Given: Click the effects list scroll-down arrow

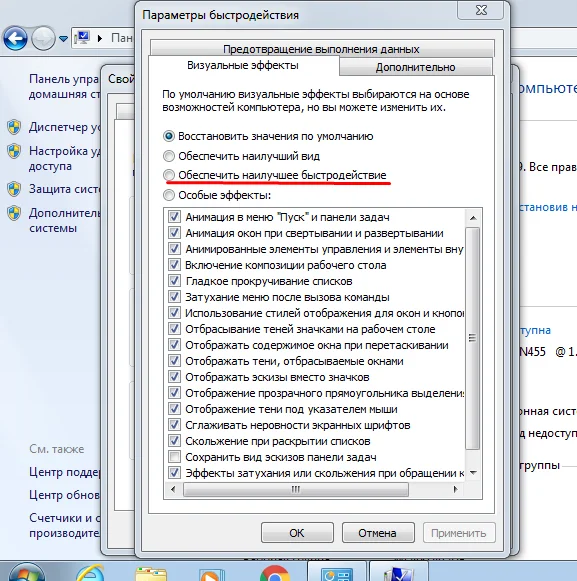Looking at the screenshot, I should (473, 472).
